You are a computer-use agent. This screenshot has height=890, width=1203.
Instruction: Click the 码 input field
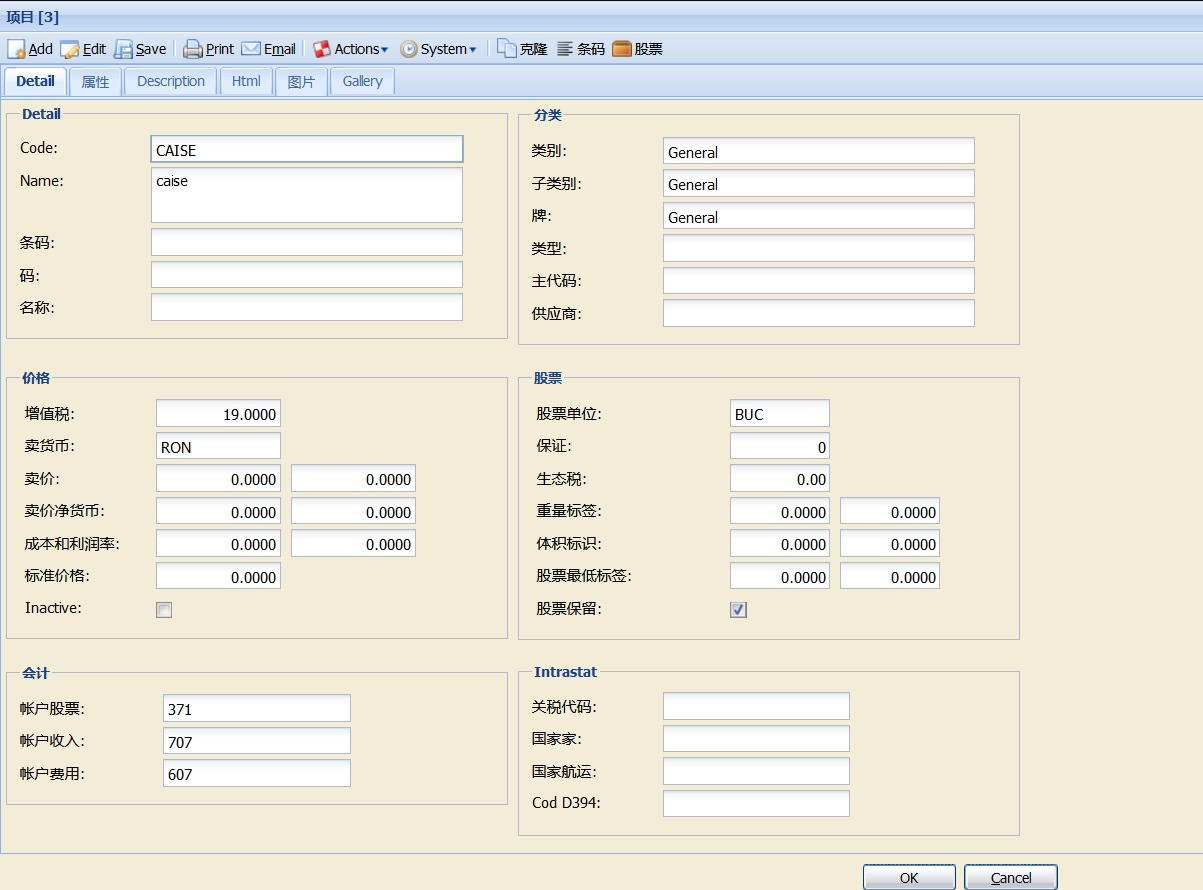click(x=307, y=275)
